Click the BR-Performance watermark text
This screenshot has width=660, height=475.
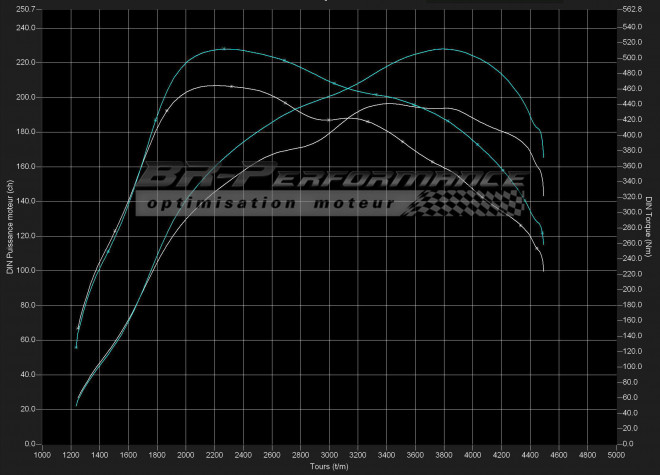(330, 180)
